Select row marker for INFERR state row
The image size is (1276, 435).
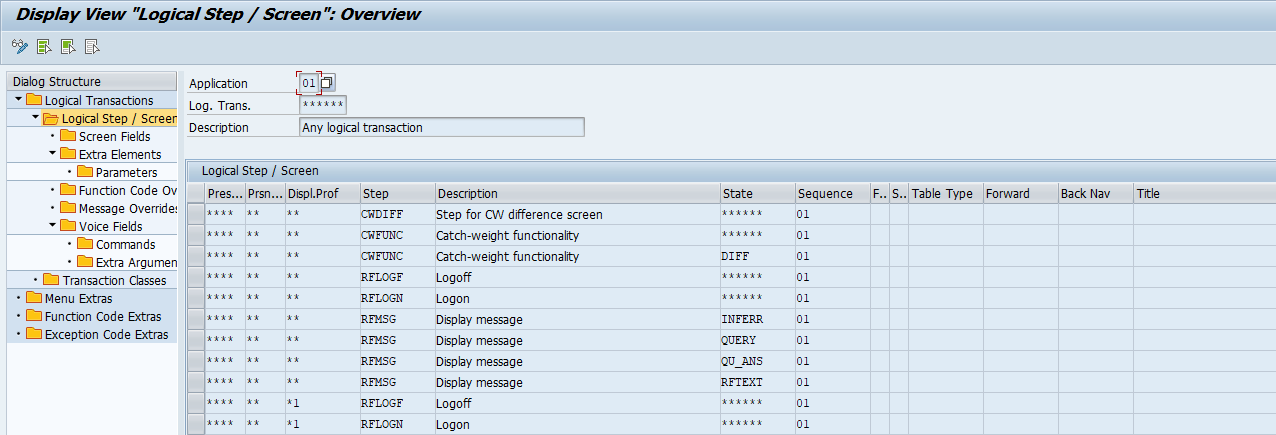[195, 320]
